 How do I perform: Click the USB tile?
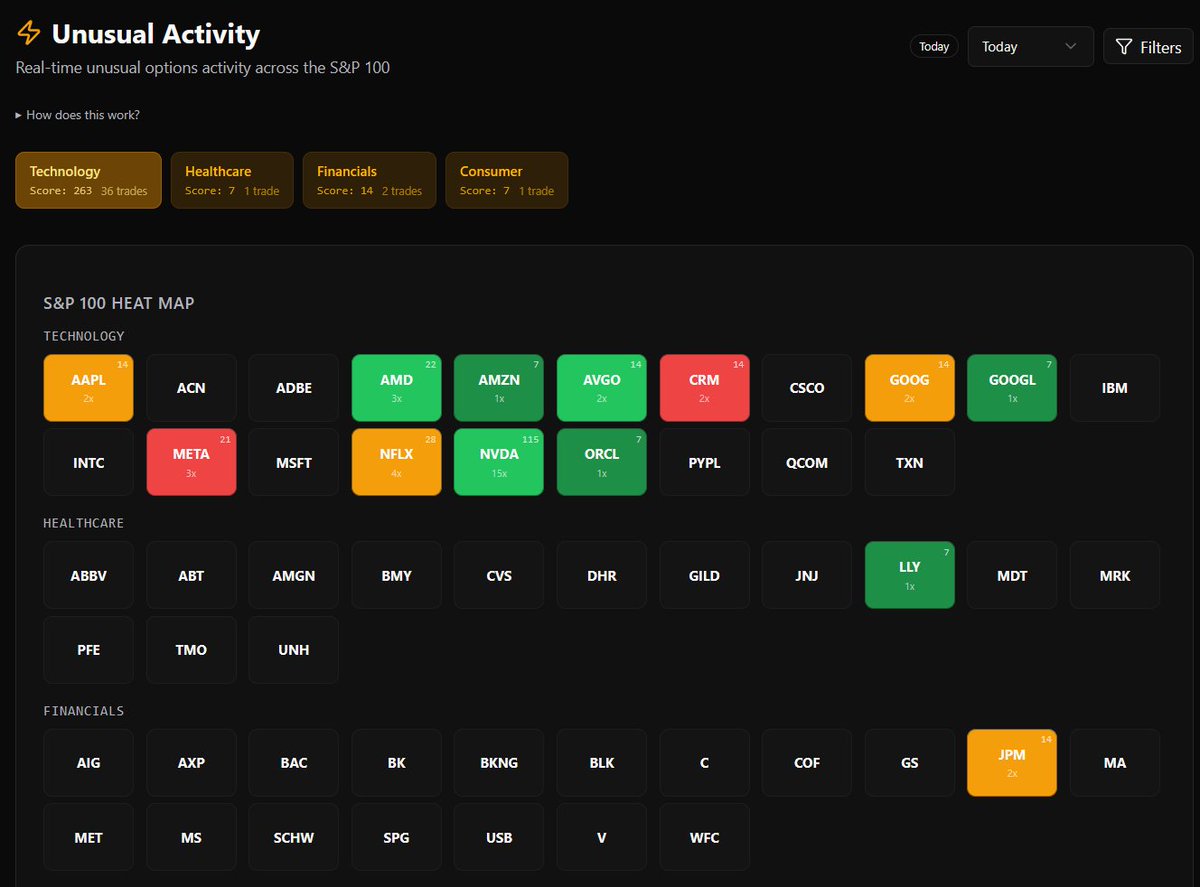(x=499, y=837)
